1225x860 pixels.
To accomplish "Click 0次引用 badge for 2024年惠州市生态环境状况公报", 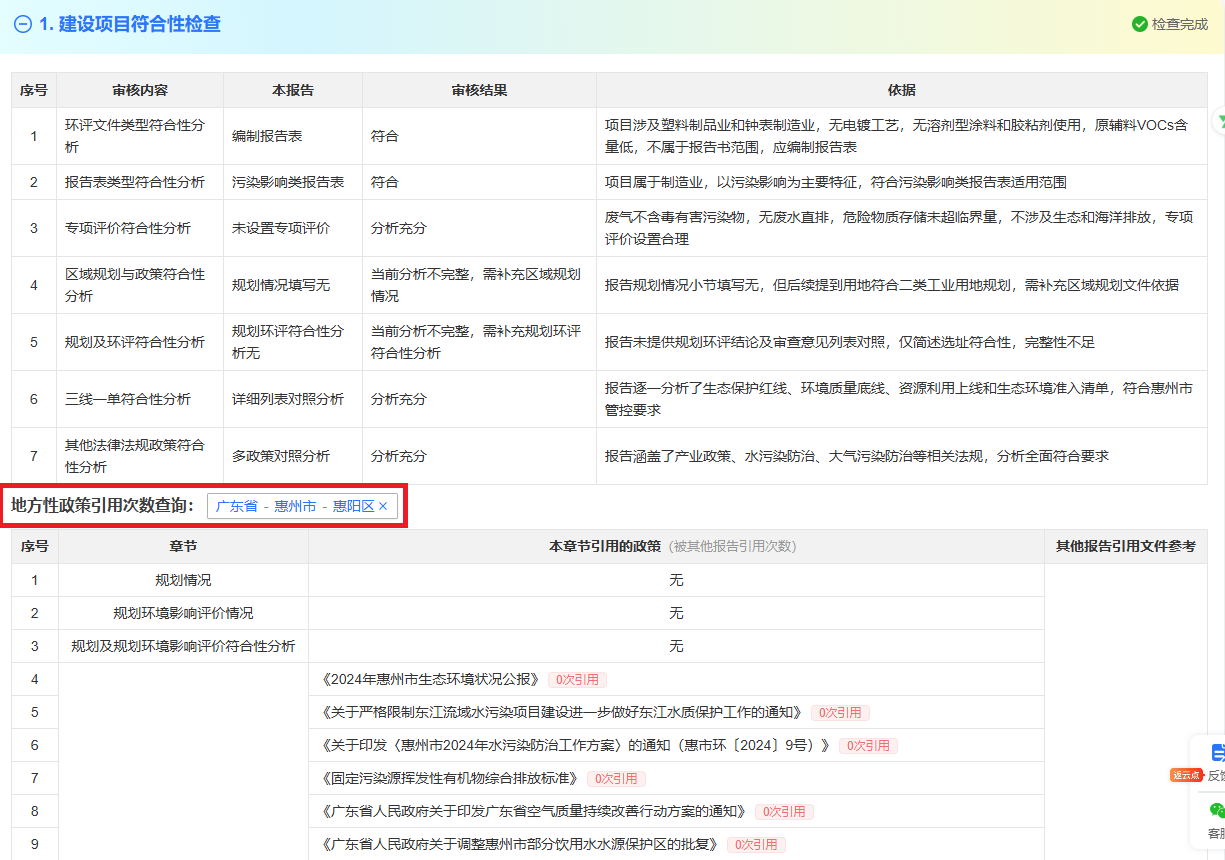I will 578,680.
